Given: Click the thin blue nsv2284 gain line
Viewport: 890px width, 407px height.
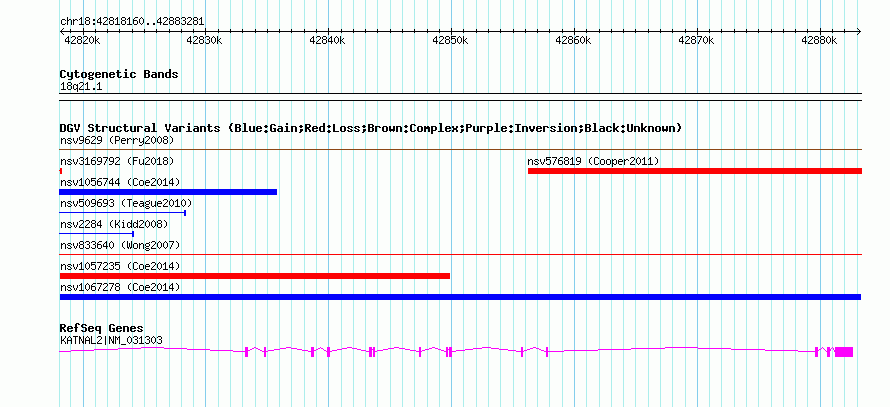Looking at the screenshot, I should (x=96, y=234).
